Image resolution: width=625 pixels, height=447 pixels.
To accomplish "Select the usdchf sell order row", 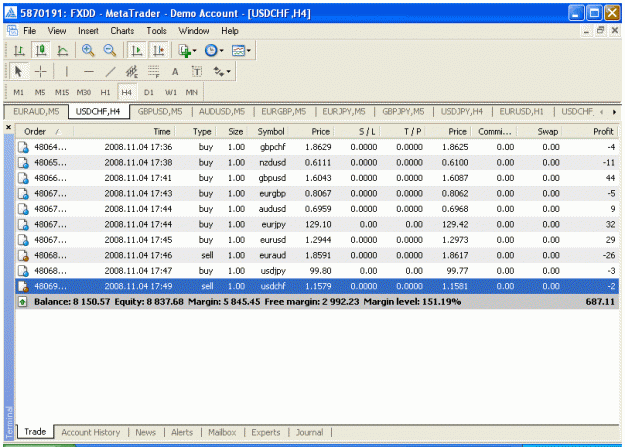I will click(x=317, y=286).
